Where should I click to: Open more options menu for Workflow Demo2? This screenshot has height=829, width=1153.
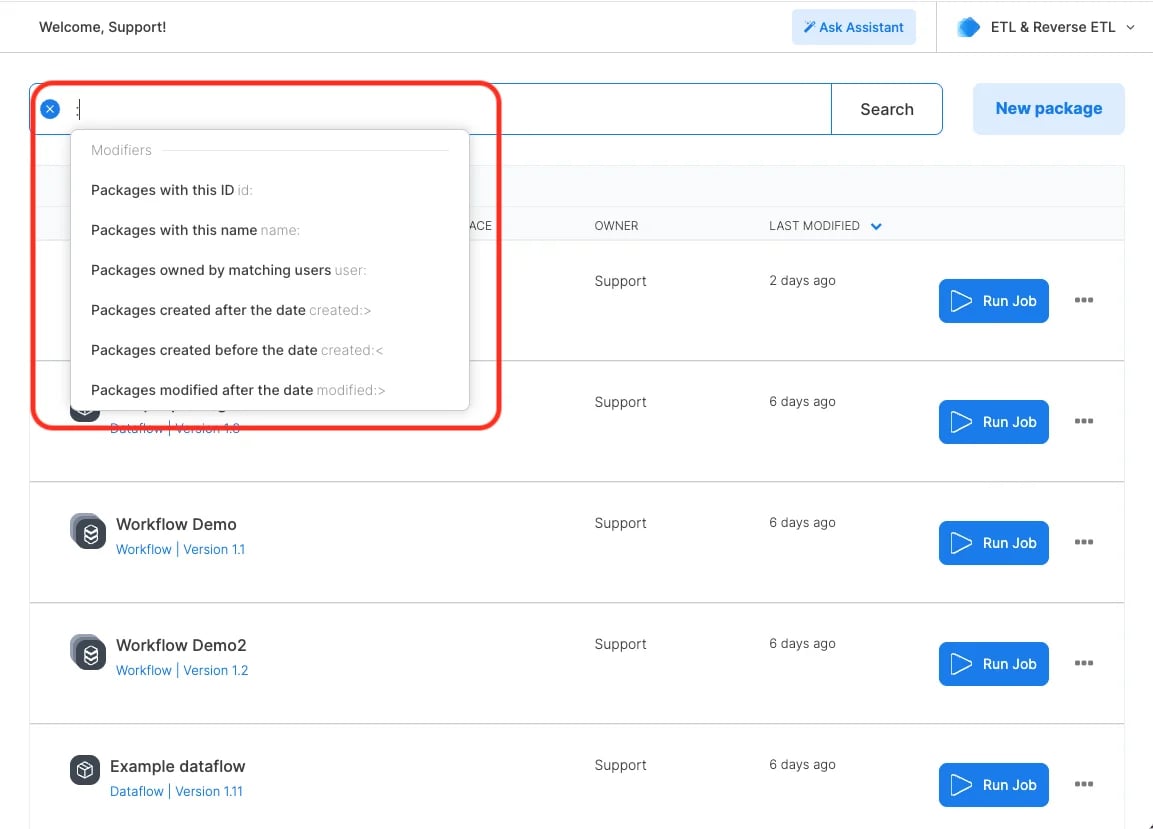pos(1083,663)
